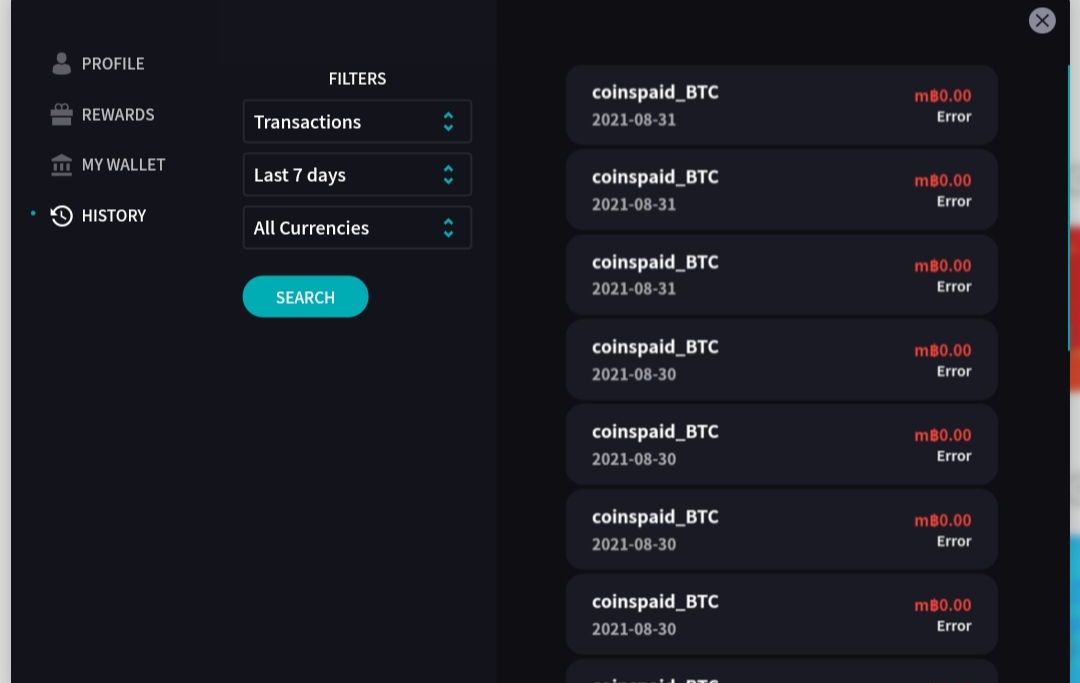Click the Transactions dropdown arrows
This screenshot has height=683, width=1080.
pyautogui.click(x=448, y=122)
